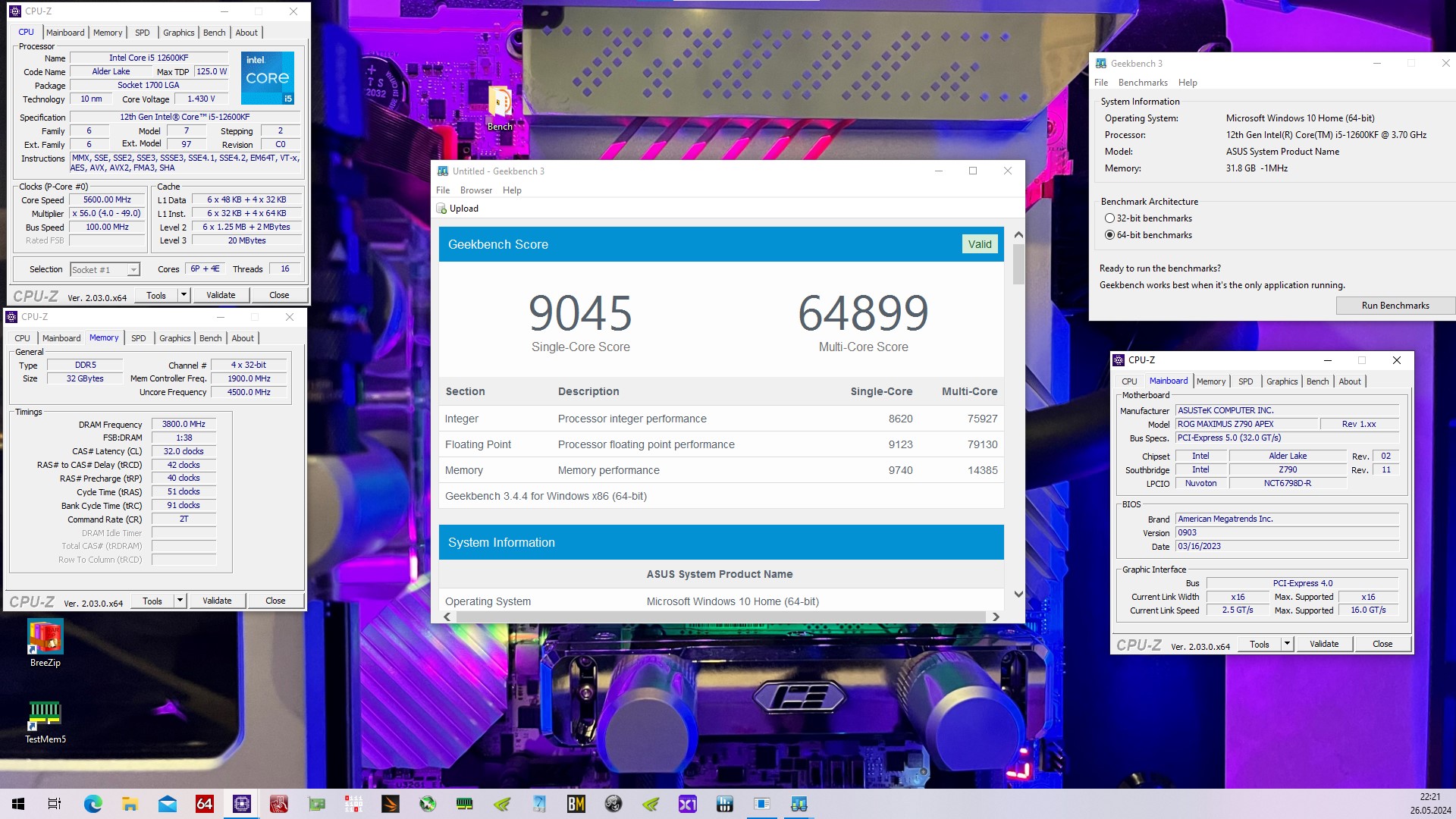The width and height of the screenshot is (1456, 819).
Task: Click the Intel Core i5 logo in CPU-Z
Action: click(x=268, y=78)
